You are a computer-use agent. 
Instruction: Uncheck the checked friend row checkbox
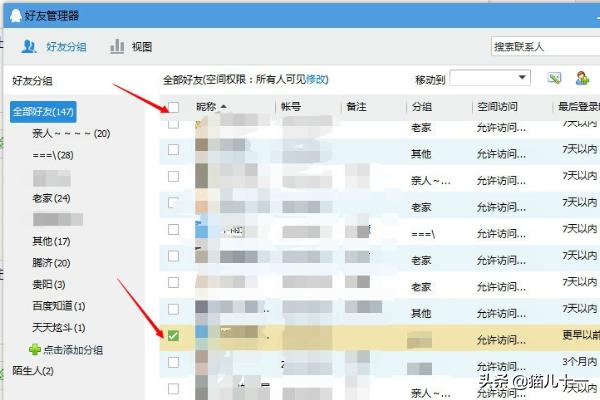point(173,336)
